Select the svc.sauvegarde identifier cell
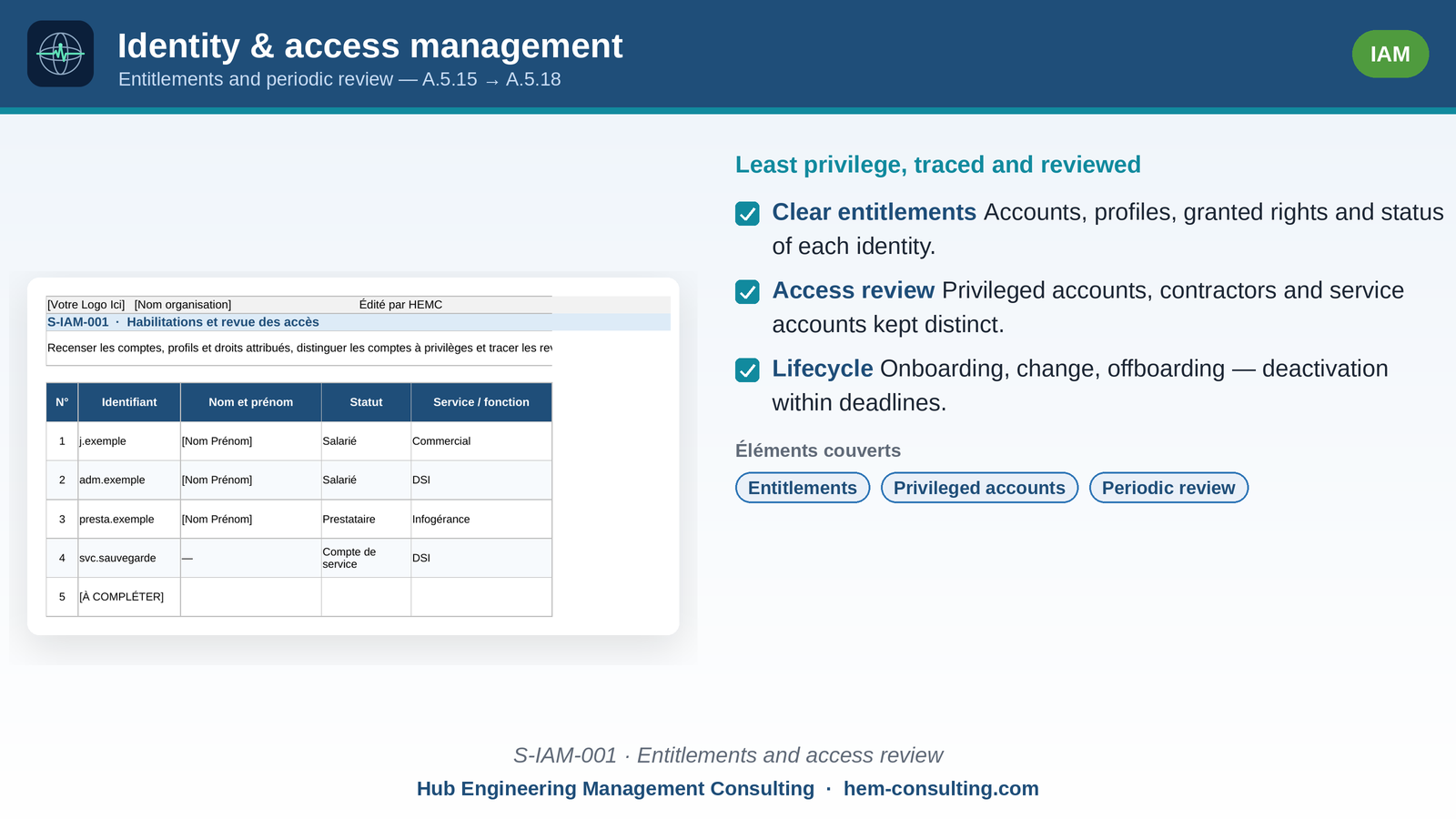This screenshot has height=819, width=1456. [x=129, y=559]
